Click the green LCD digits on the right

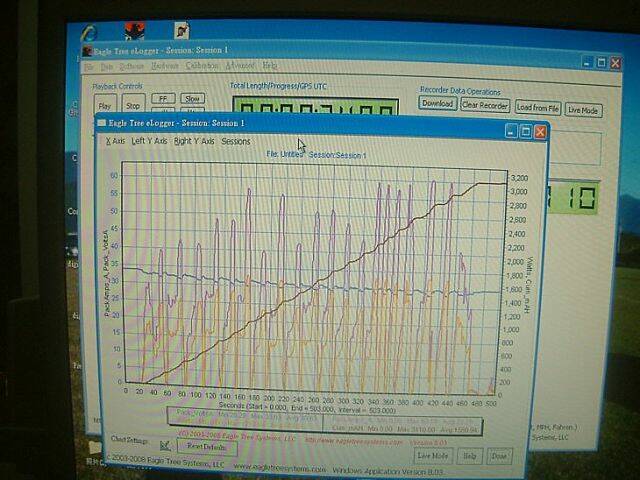574,199
